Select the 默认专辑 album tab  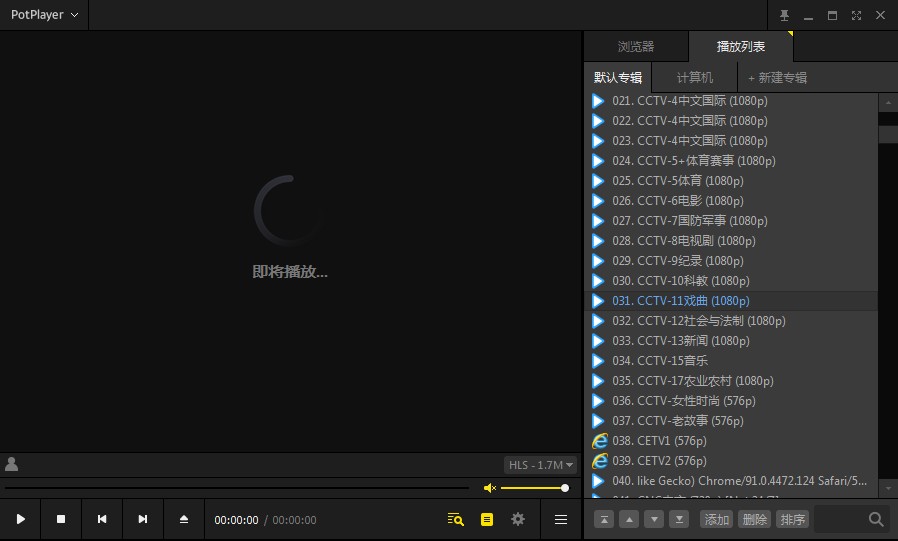pyautogui.click(x=618, y=77)
